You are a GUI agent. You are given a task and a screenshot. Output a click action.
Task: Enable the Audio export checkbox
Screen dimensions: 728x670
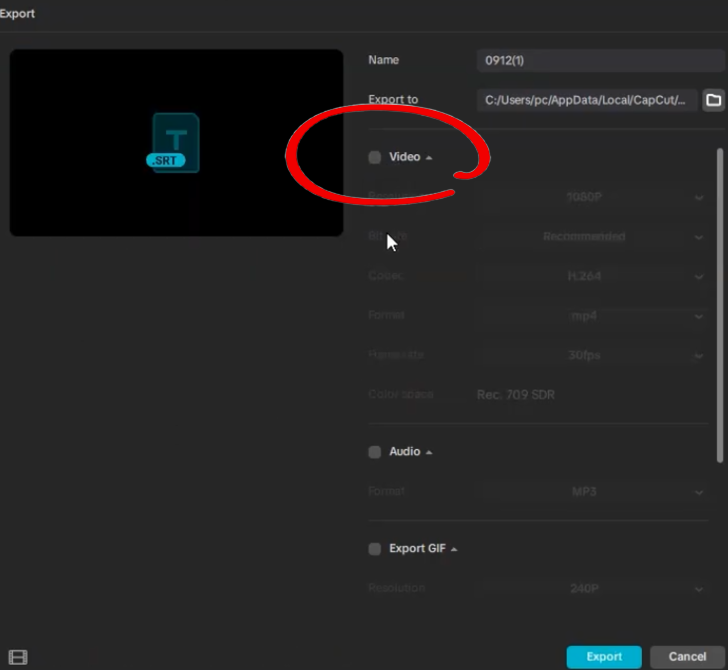[x=375, y=452]
